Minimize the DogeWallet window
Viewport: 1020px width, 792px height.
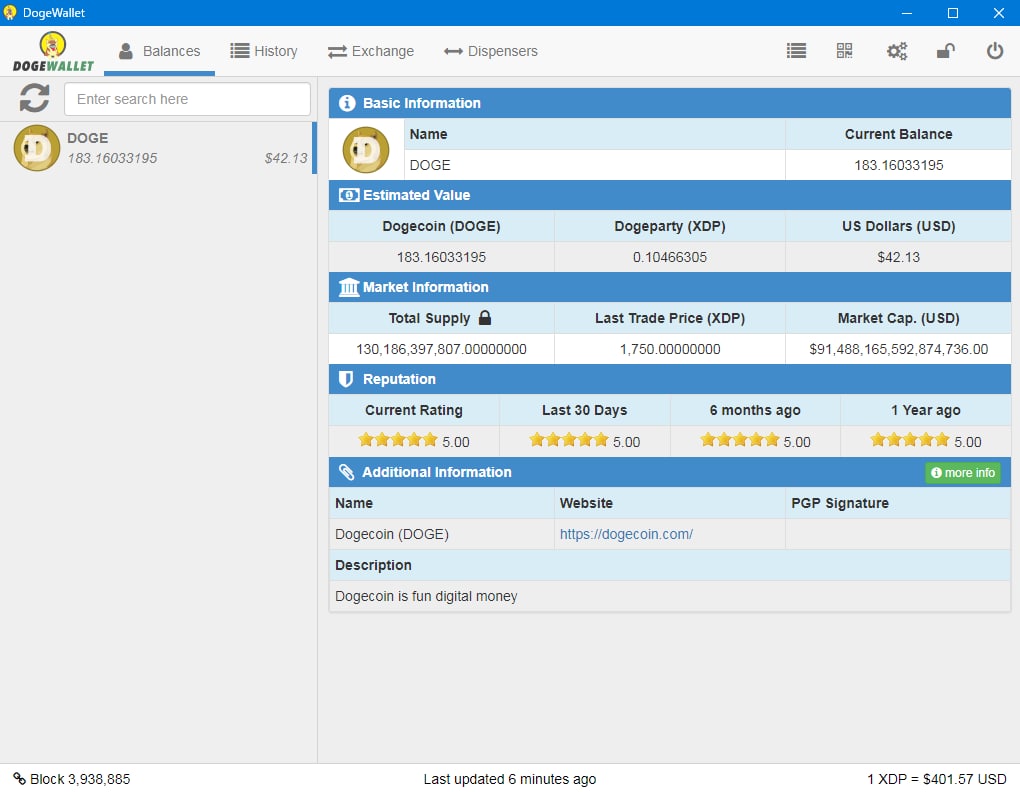coord(907,13)
